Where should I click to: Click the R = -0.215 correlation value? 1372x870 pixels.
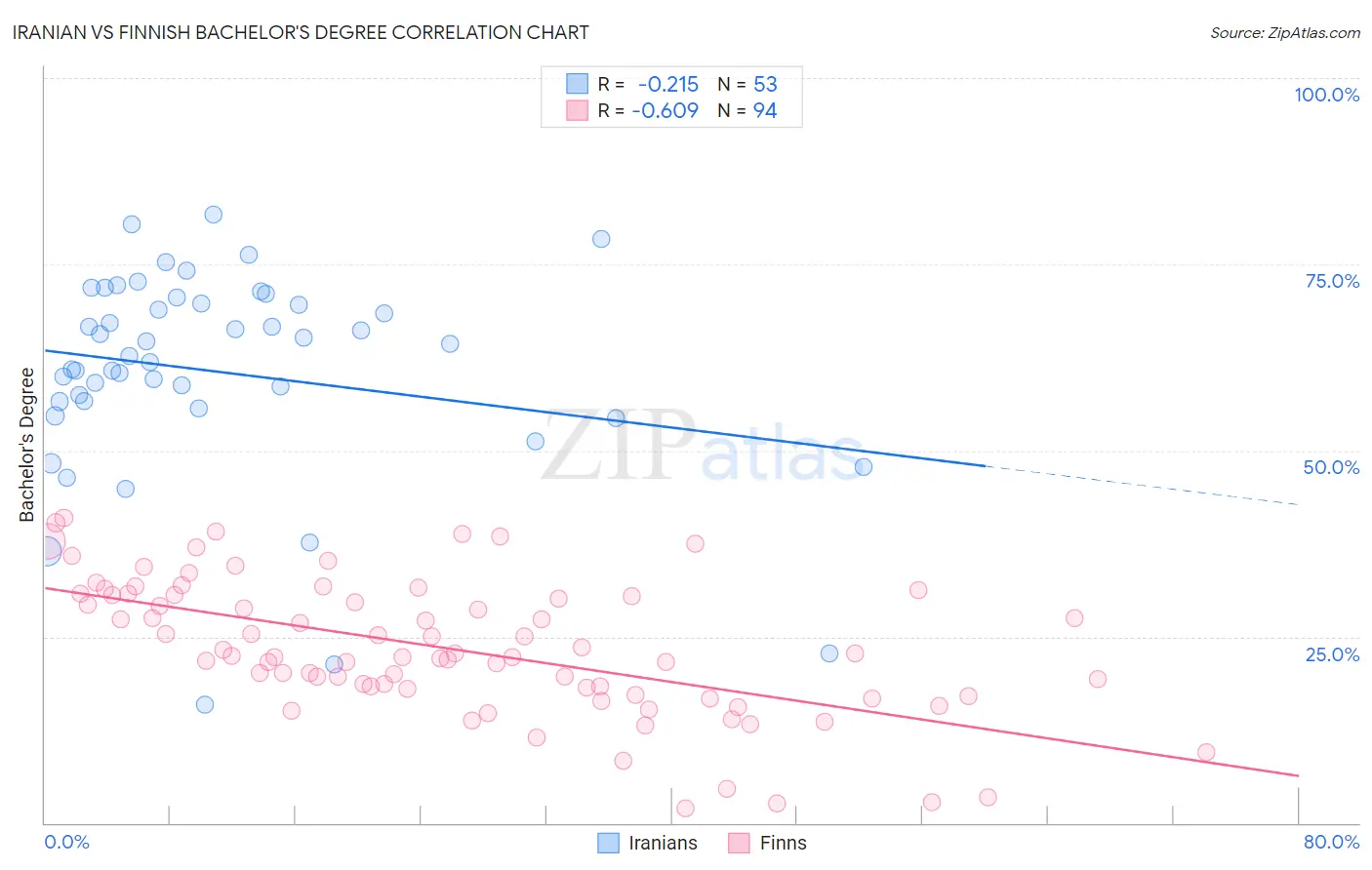pos(649,84)
